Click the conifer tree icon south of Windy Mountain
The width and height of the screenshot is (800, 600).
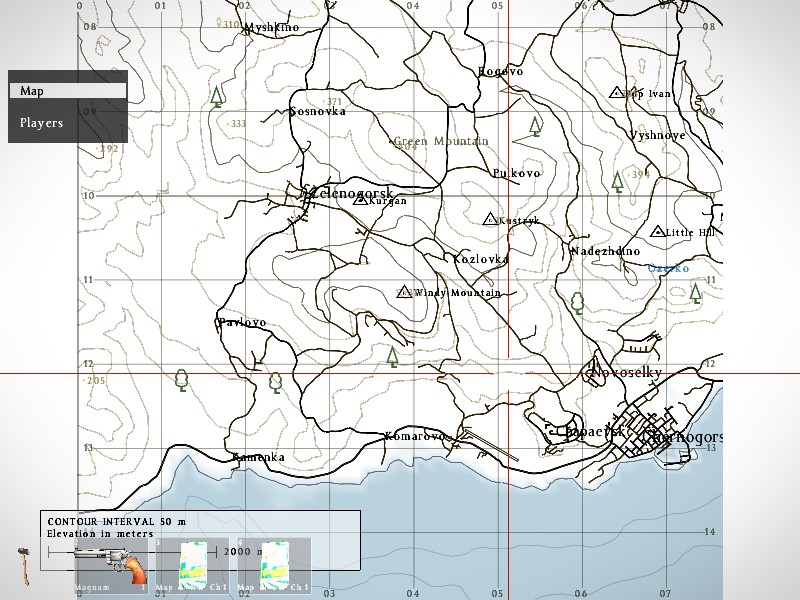tap(392, 357)
